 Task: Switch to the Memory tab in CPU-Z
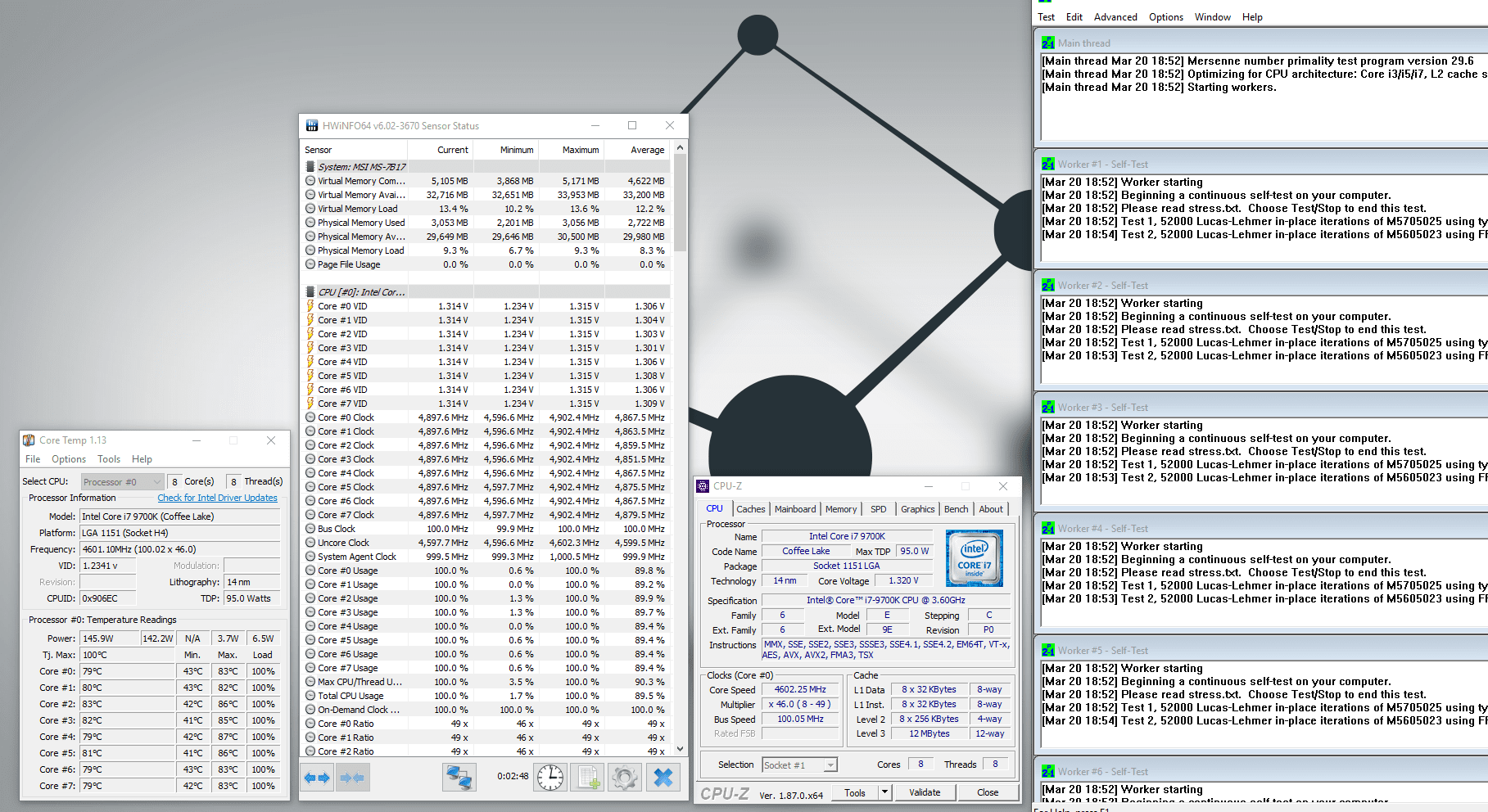coord(841,509)
